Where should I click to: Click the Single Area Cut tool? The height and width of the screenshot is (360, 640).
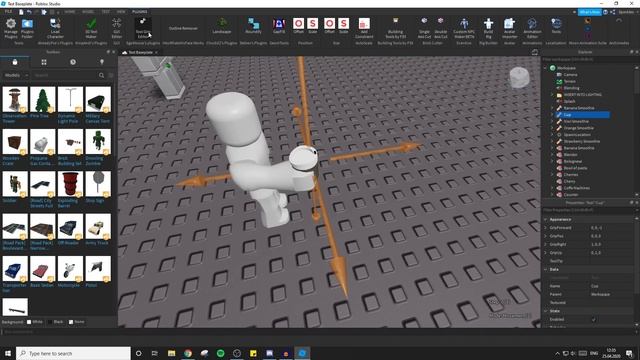[424, 28]
